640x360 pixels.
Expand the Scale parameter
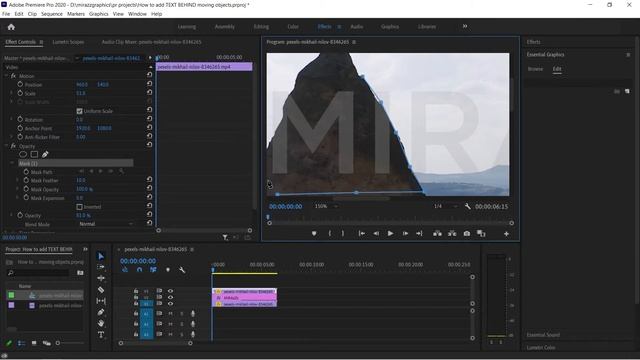coord(11,93)
